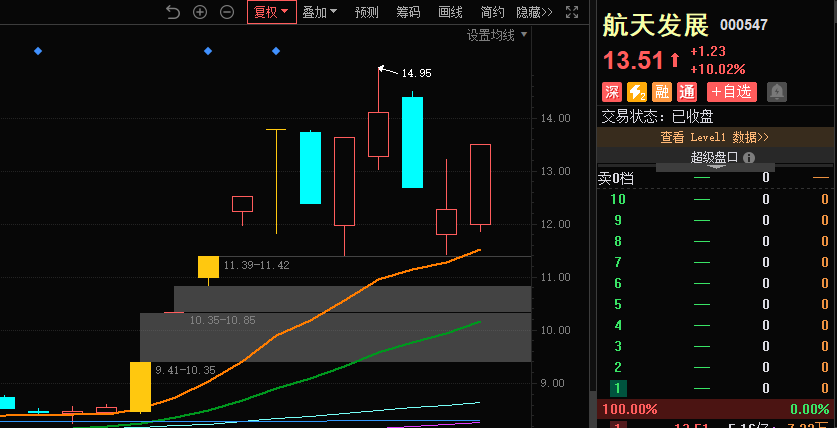Expand the 设置均线 moving average settings
The height and width of the screenshot is (428, 837).
tap(497, 35)
